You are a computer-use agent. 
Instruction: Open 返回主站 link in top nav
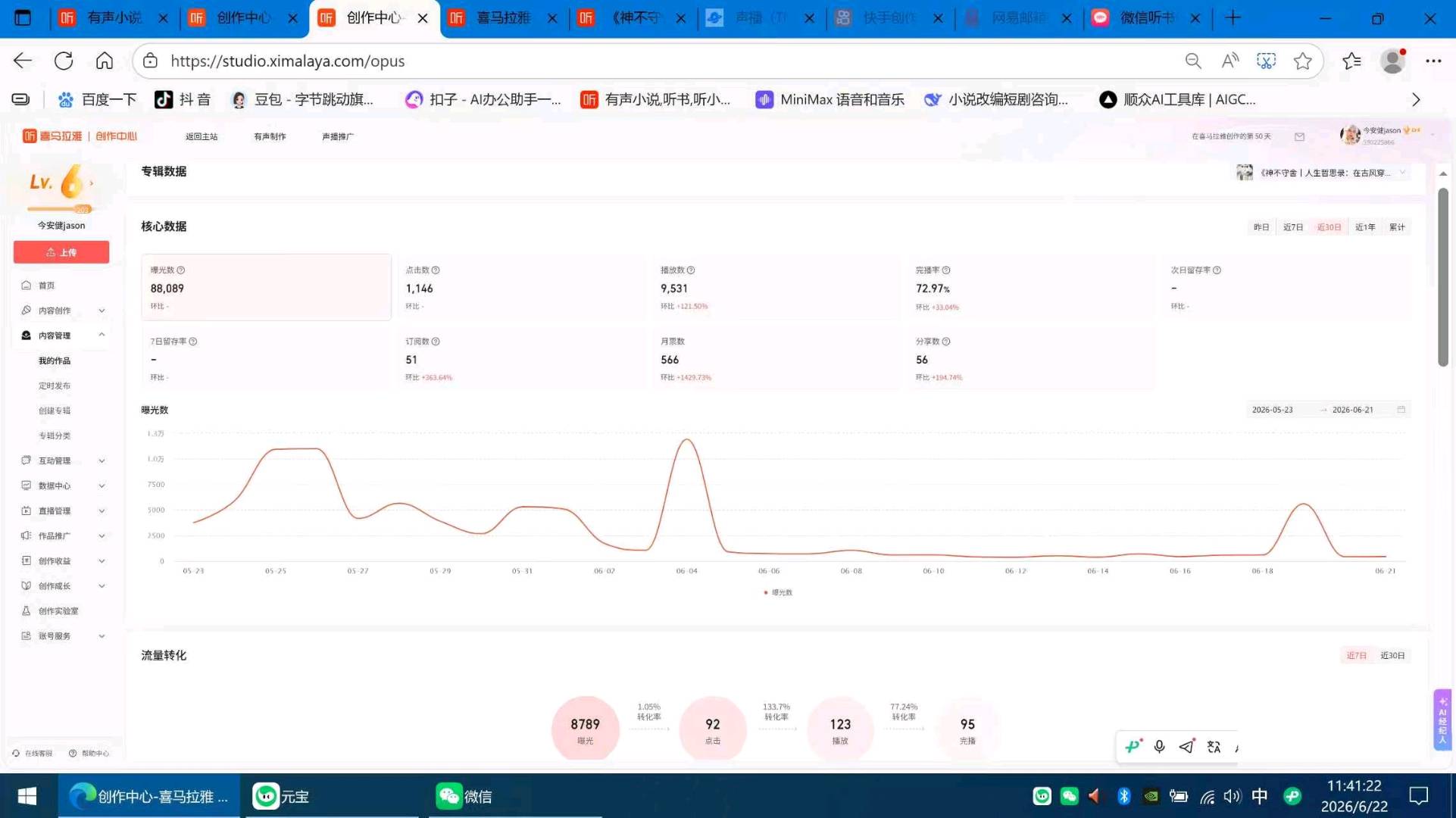pos(202,136)
